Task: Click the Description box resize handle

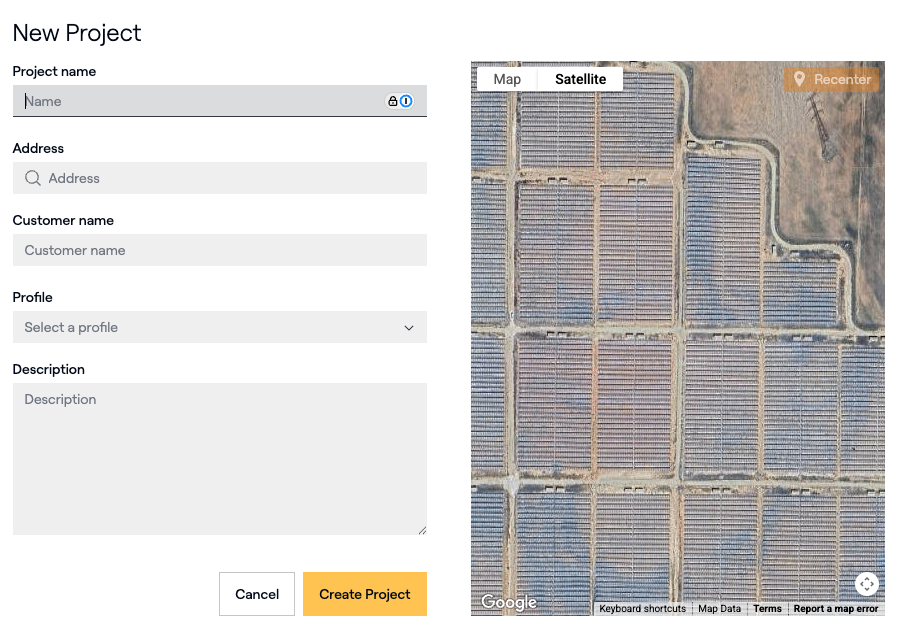Action: (422, 530)
